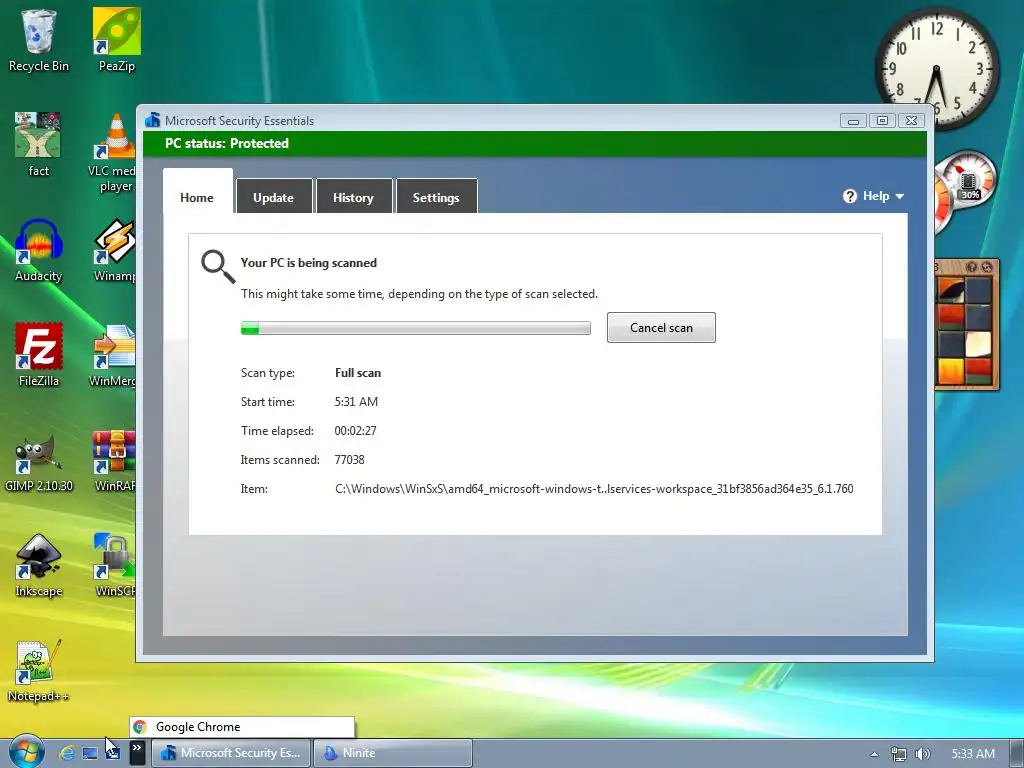
Task: Click the Microsoft Security Essentials title icon
Action: point(153,120)
